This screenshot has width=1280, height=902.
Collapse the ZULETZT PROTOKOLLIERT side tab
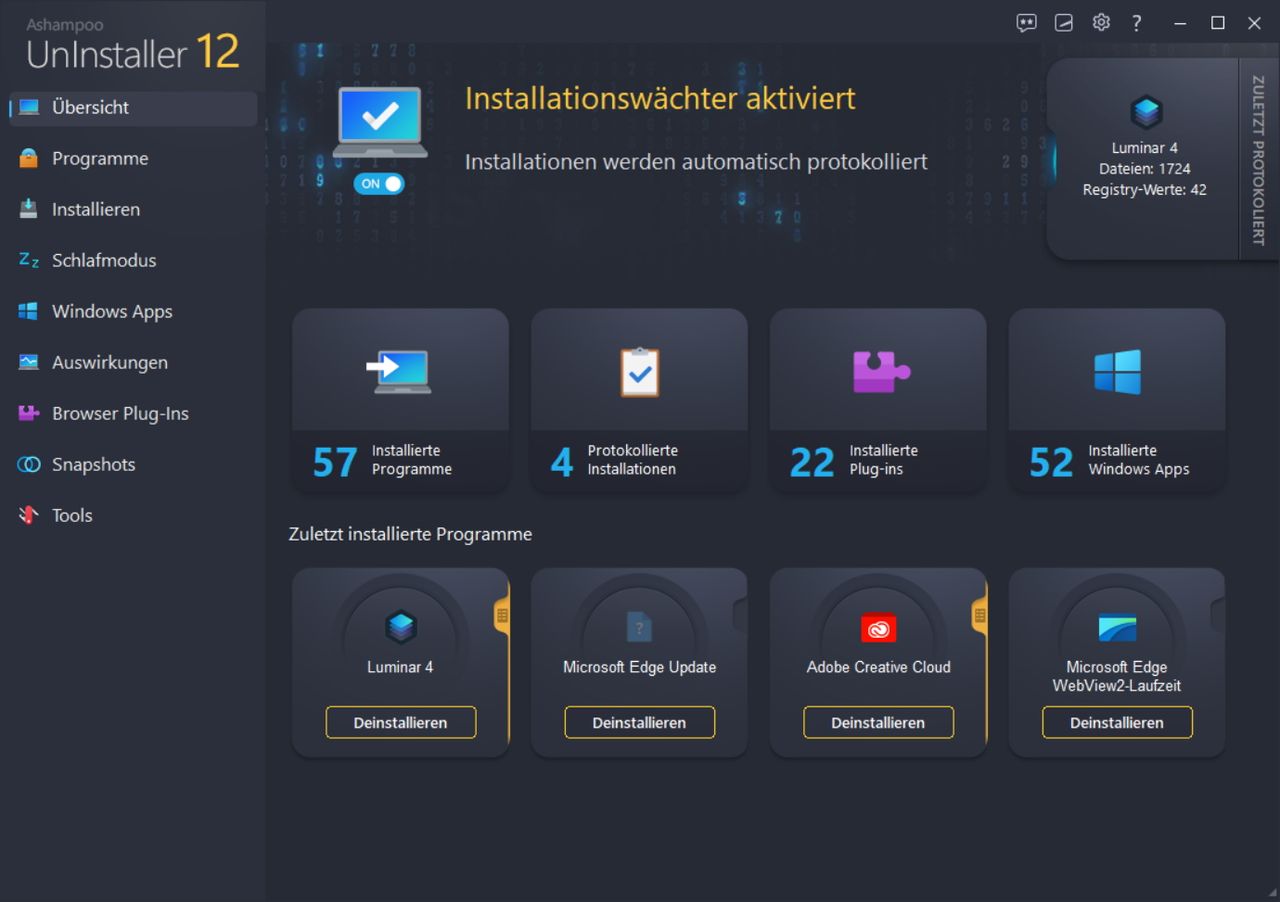coord(1259,160)
